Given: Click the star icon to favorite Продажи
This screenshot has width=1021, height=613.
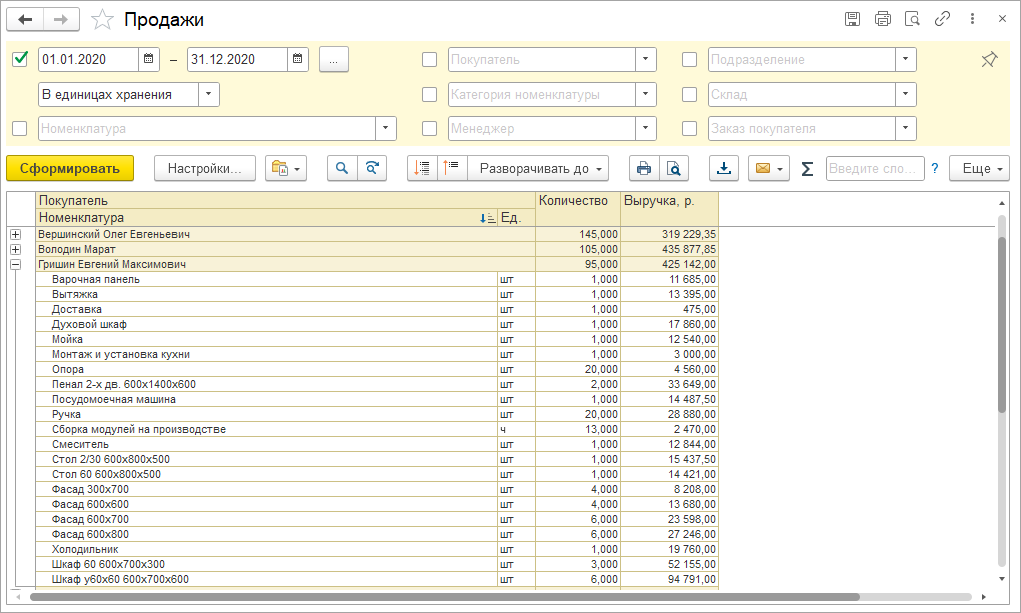Looking at the screenshot, I should (102, 20).
